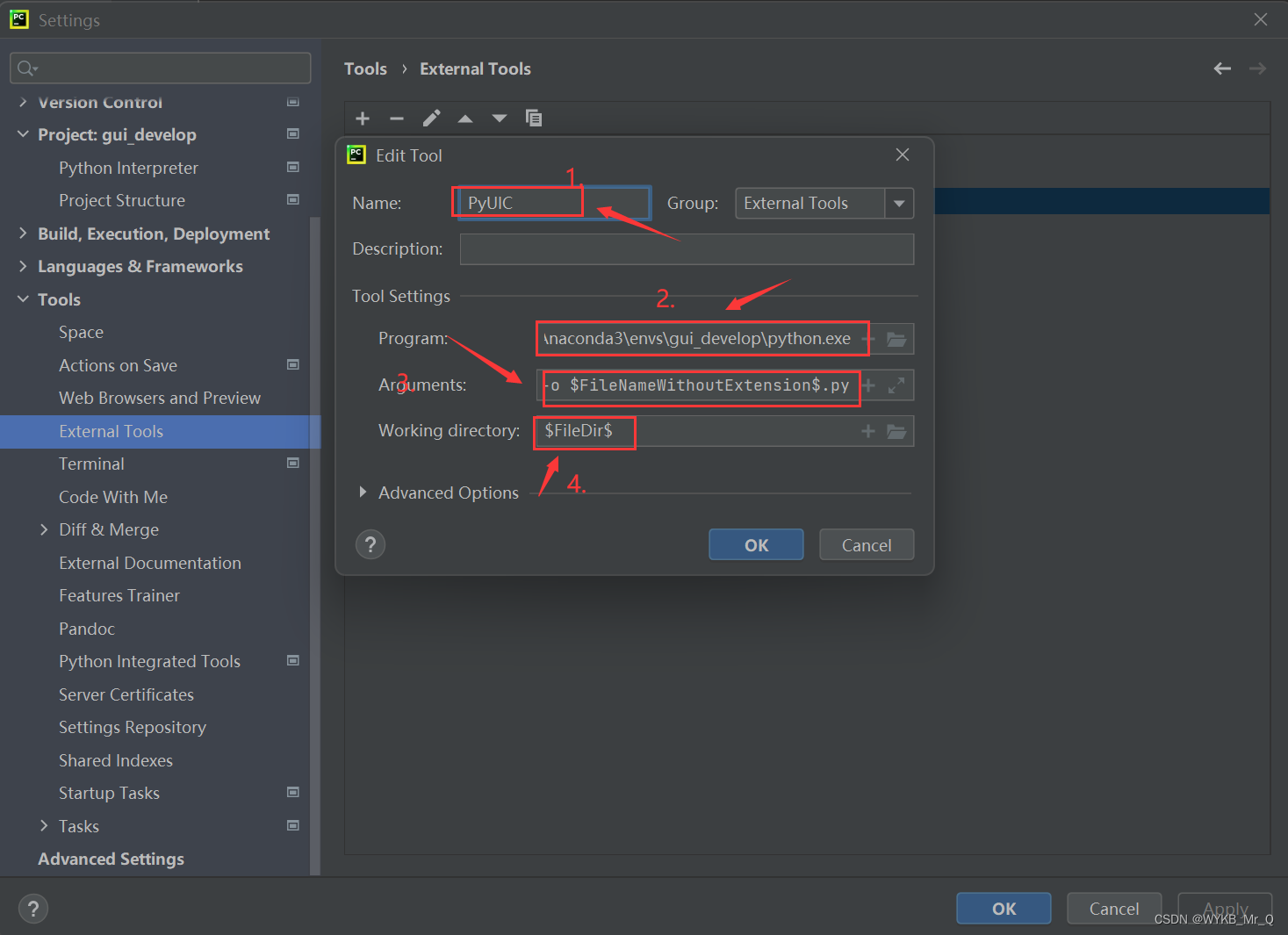Image resolution: width=1288 pixels, height=935 pixels.
Task: Open Settings Repository page
Action: pos(133,727)
